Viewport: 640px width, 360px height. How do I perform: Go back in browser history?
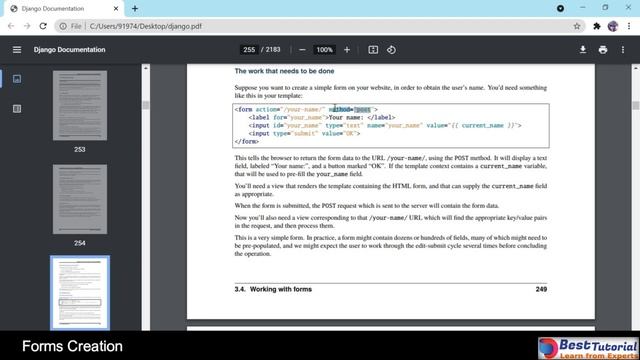point(11,26)
